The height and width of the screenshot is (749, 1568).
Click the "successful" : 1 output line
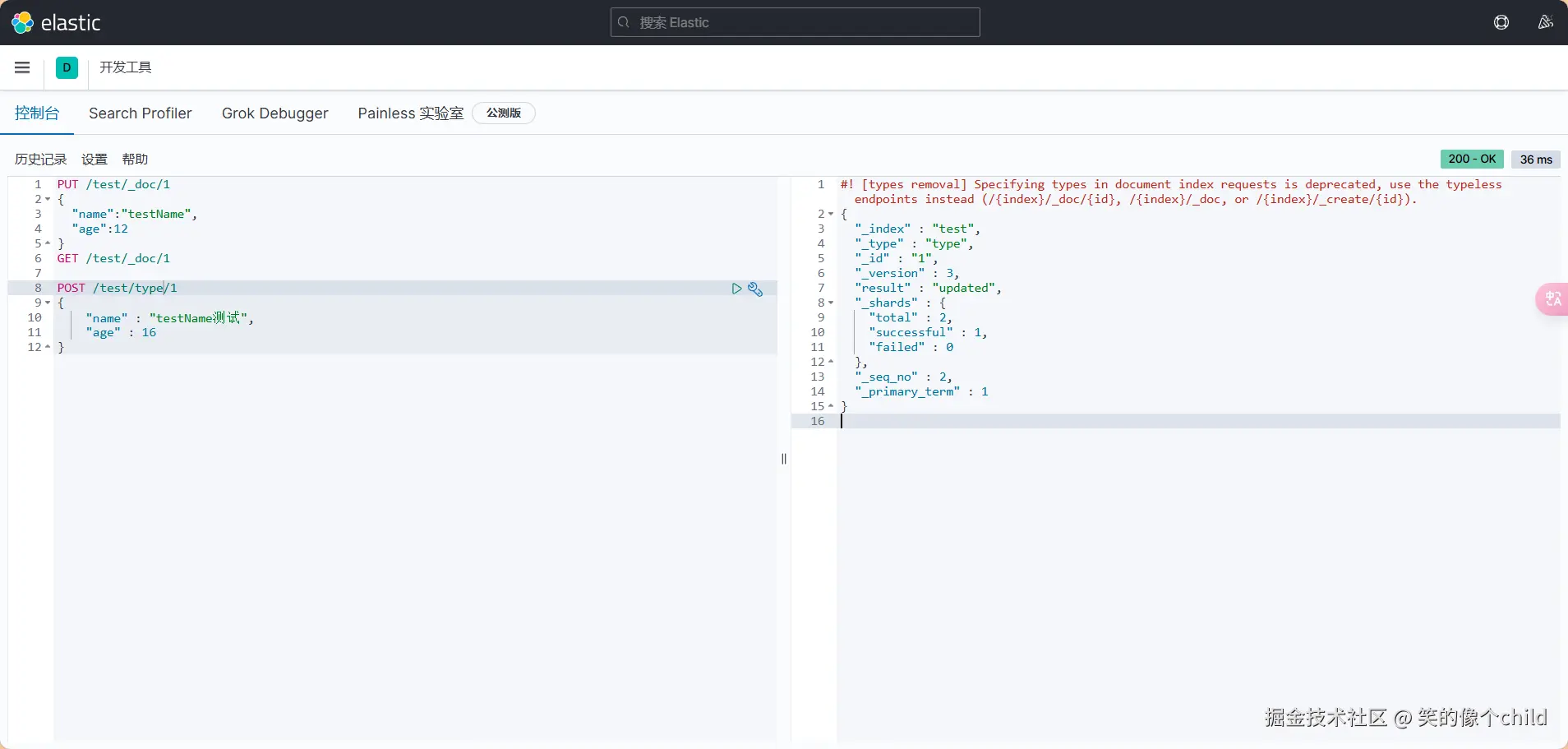(928, 333)
